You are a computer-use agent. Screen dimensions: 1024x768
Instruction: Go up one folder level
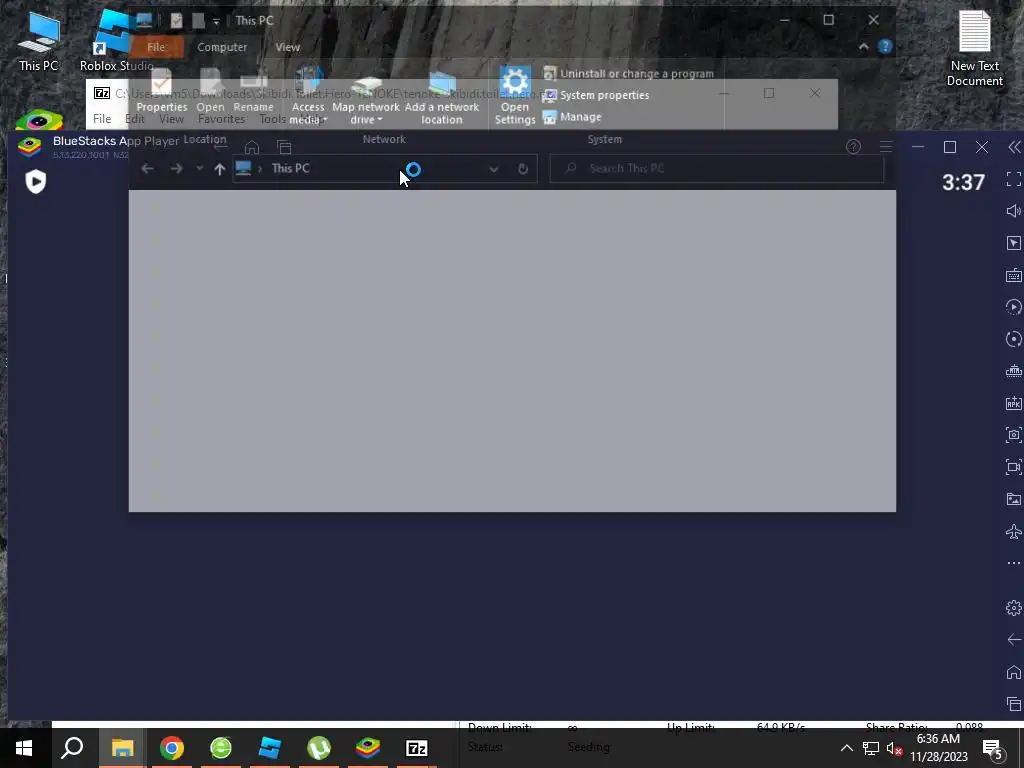(219, 169)
